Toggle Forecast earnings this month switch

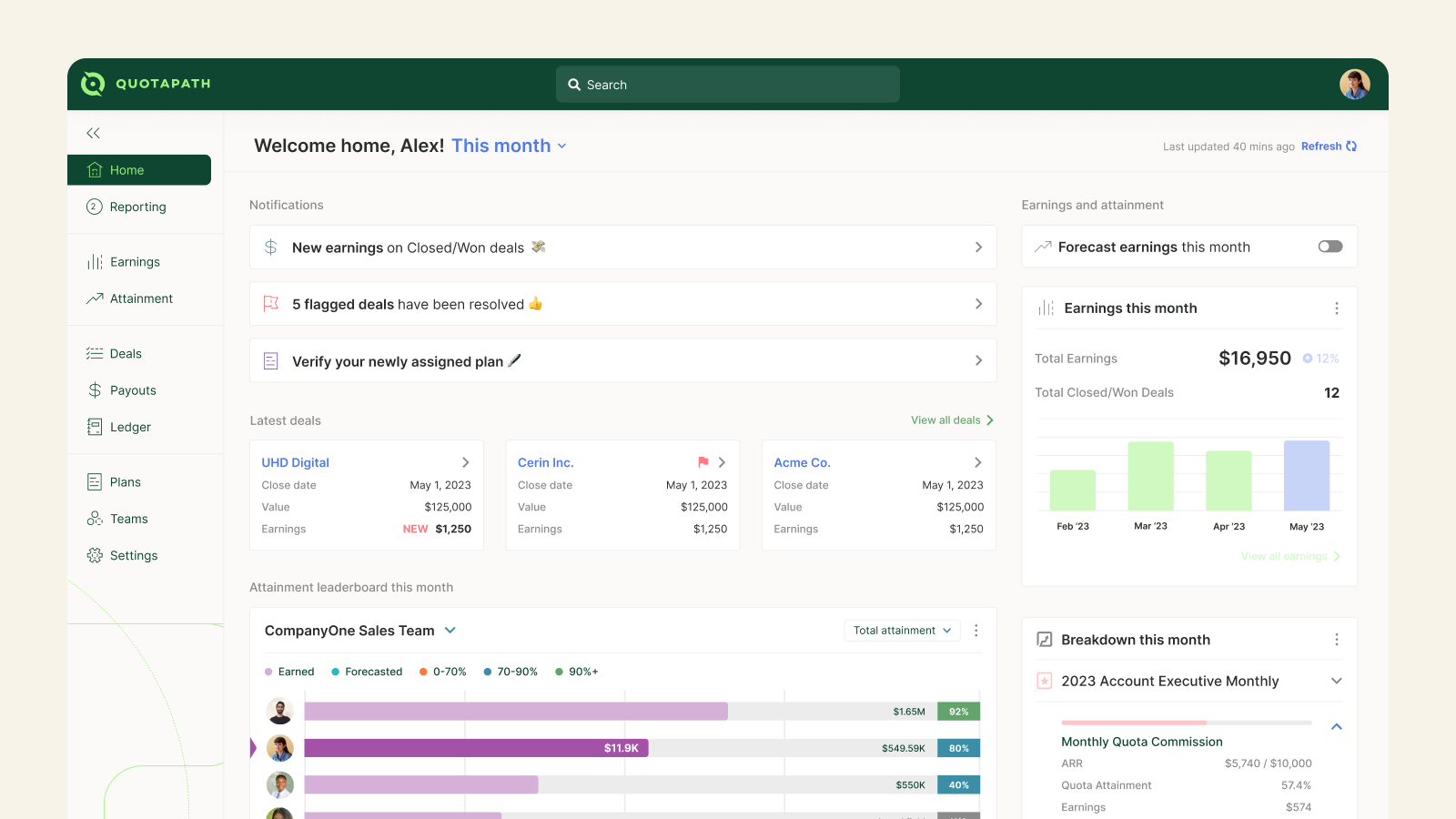(1330, 247)
